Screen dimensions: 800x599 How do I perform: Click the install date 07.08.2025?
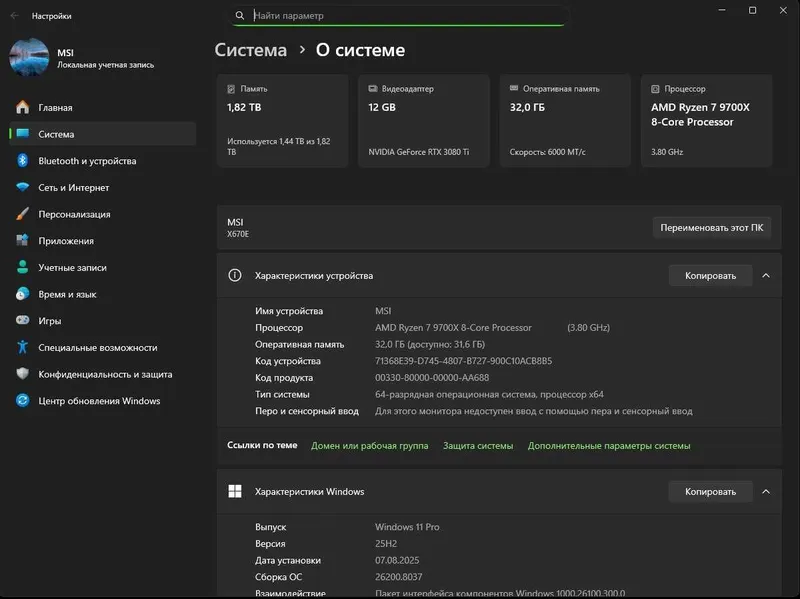click(397, 560)
